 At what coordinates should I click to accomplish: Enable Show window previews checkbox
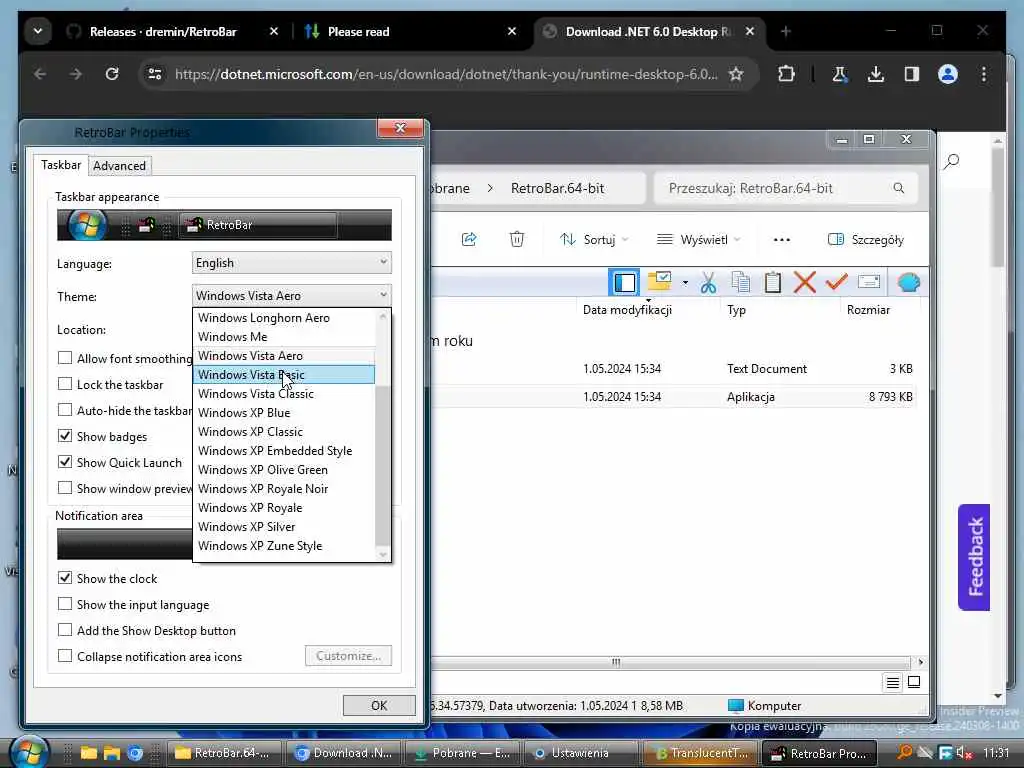[65, 488]
